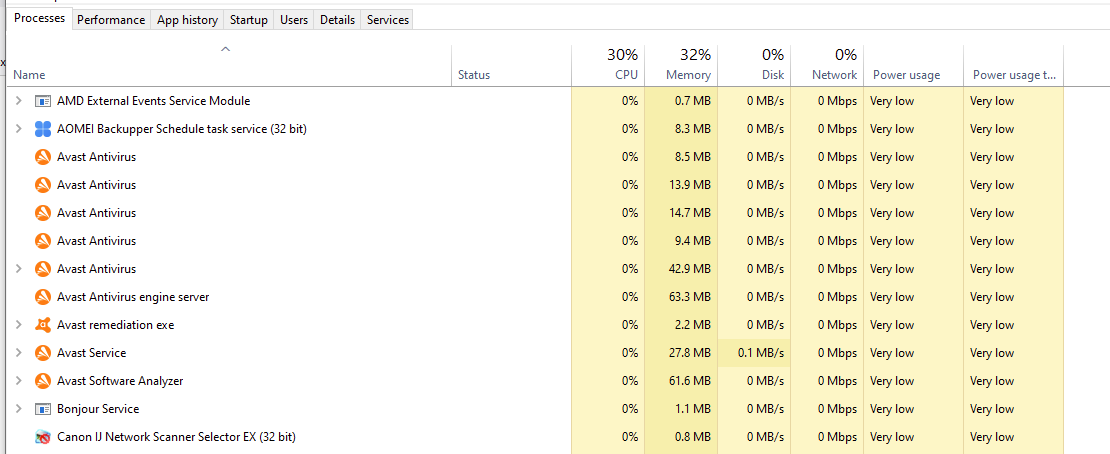Expand the Avast Service process group

[x=18, y=353]
